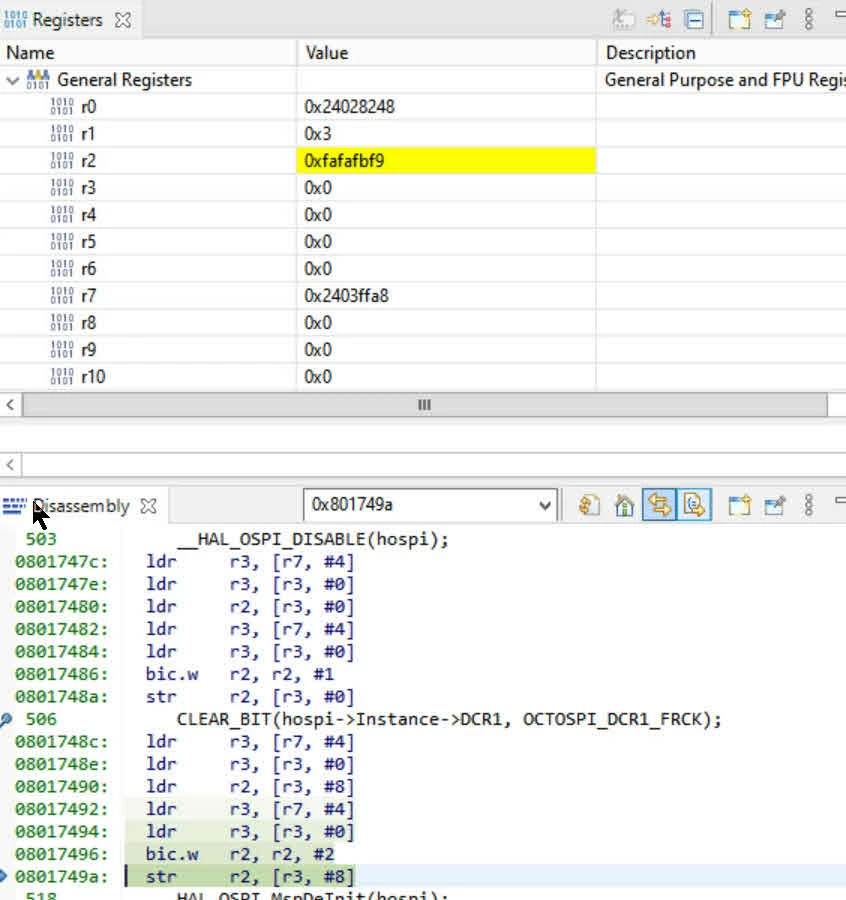Toggle Show Source in Disassembly
Screen dimensions: 846x900
pos(694,505)
